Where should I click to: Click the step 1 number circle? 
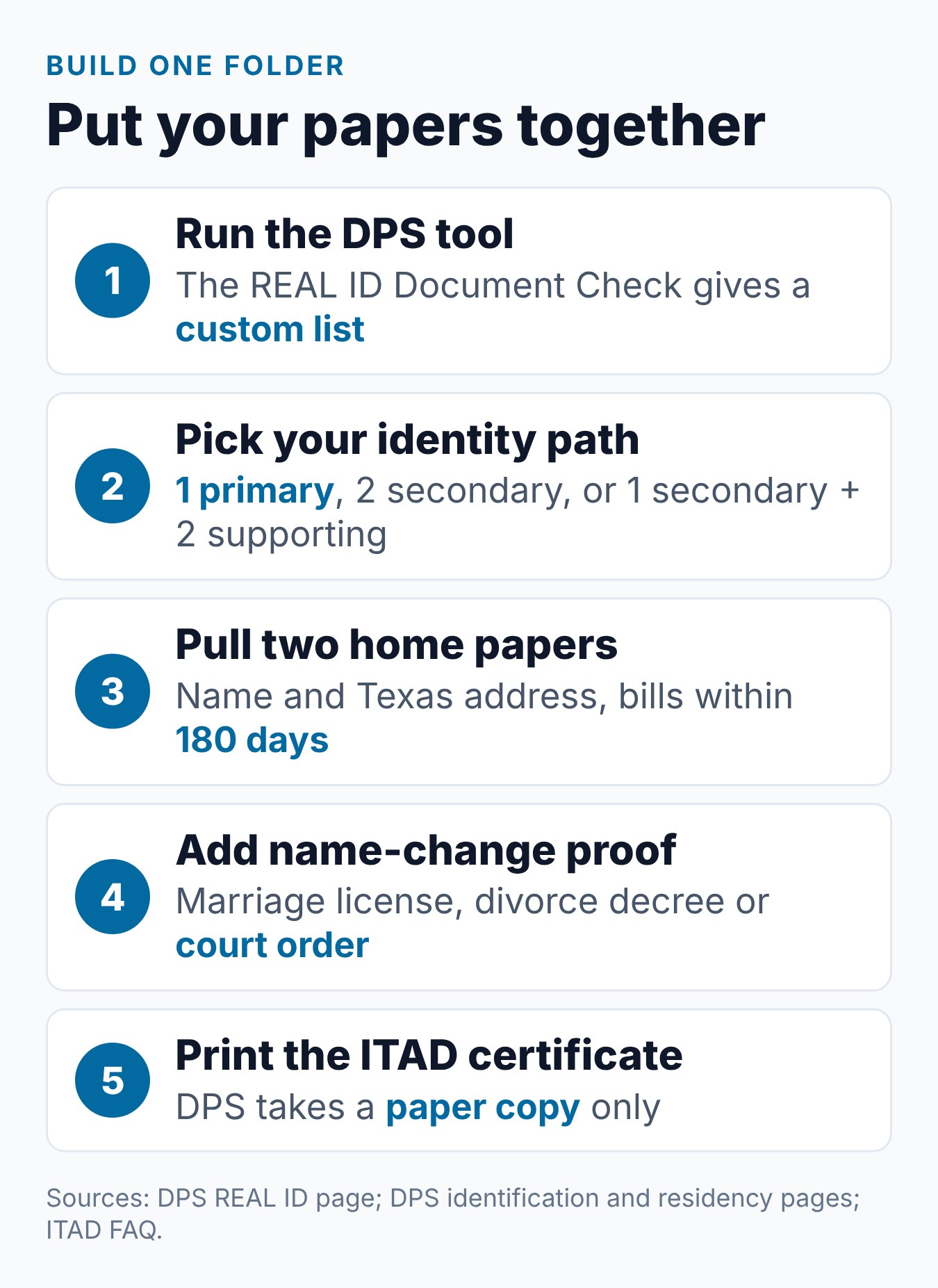click(113, 281)
